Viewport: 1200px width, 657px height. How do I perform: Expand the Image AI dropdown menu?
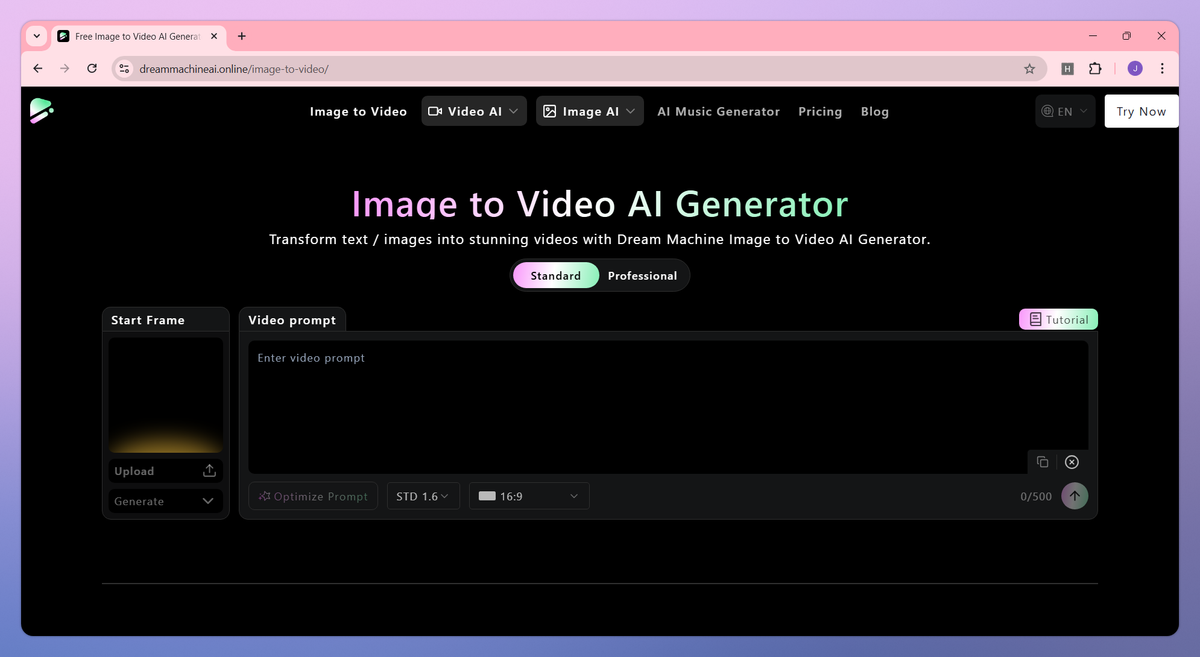tap(589, 111)
